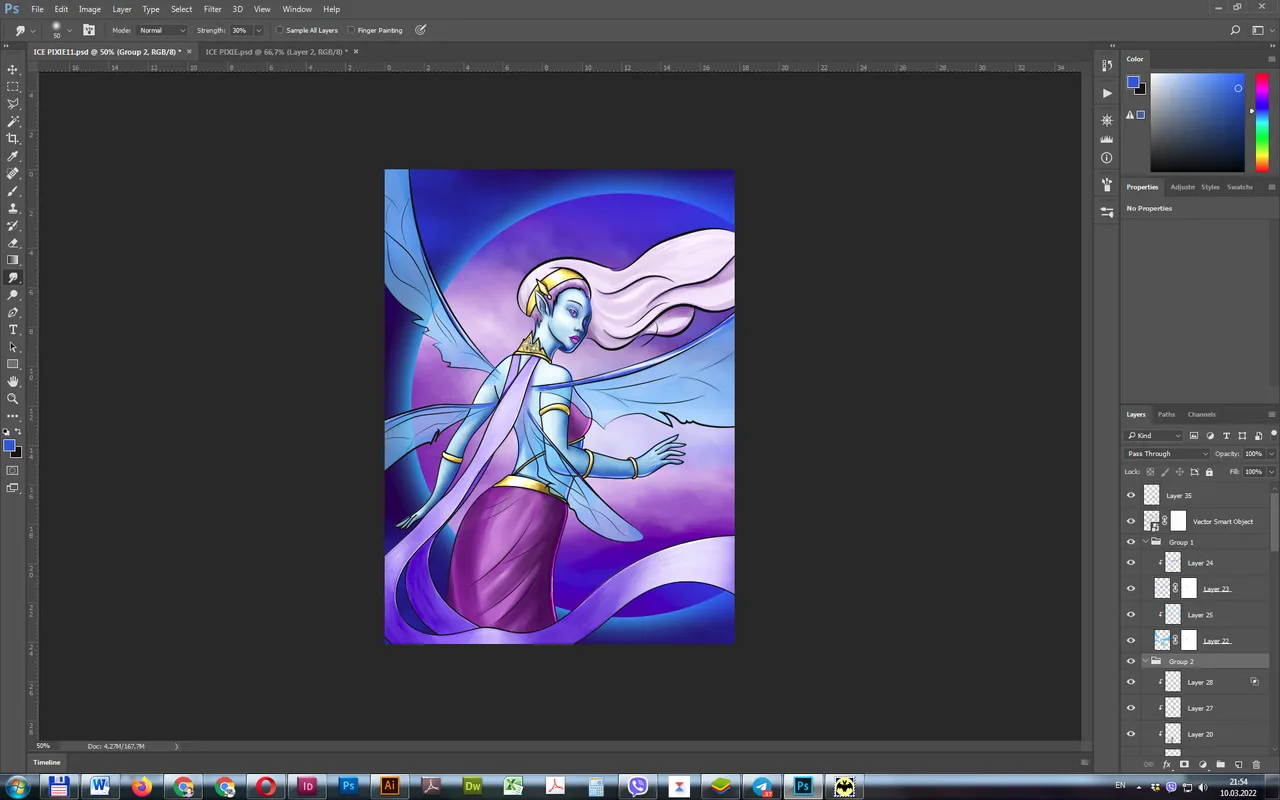Screen dimensions: 1280x800
Task: Select the Brush tool
Action: click(13, 191)
